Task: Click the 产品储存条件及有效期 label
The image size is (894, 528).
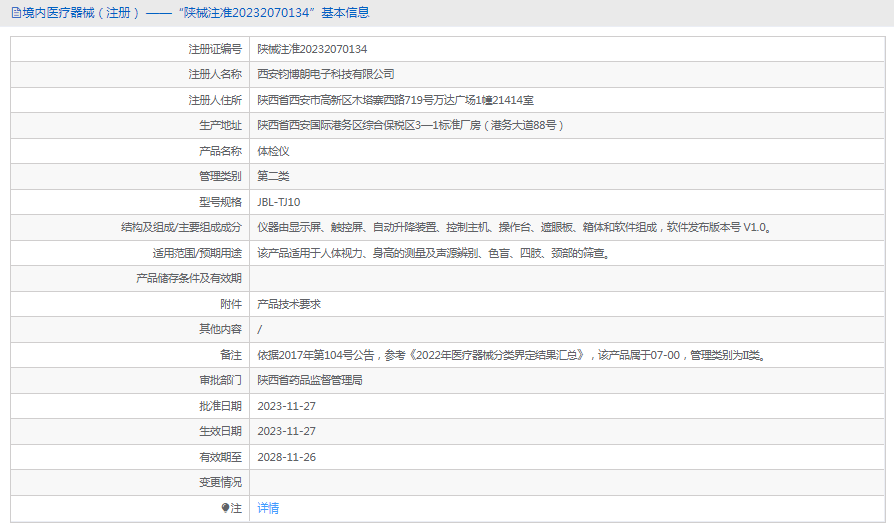Action: 189,278
